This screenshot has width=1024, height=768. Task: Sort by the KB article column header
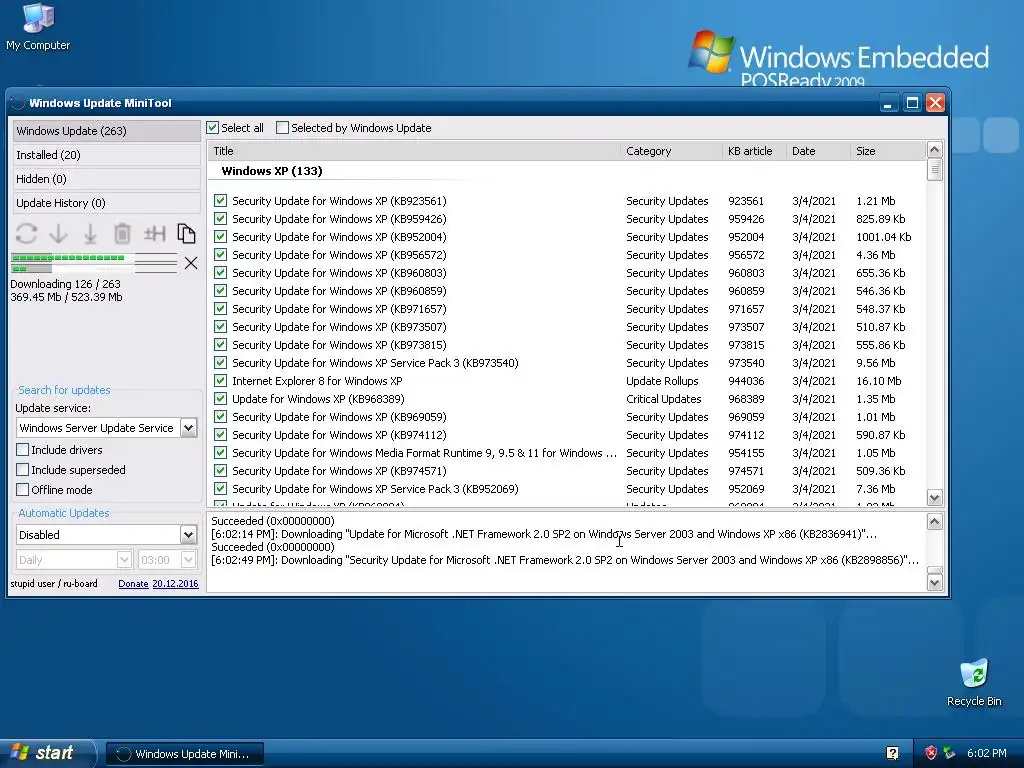[x=754, y=151]
